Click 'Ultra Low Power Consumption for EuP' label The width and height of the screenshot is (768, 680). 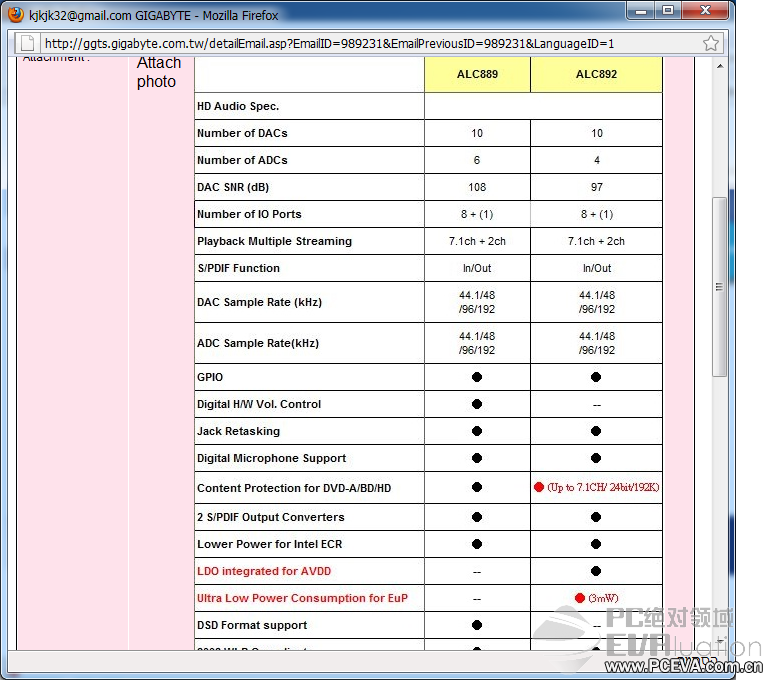coord(302,598)
